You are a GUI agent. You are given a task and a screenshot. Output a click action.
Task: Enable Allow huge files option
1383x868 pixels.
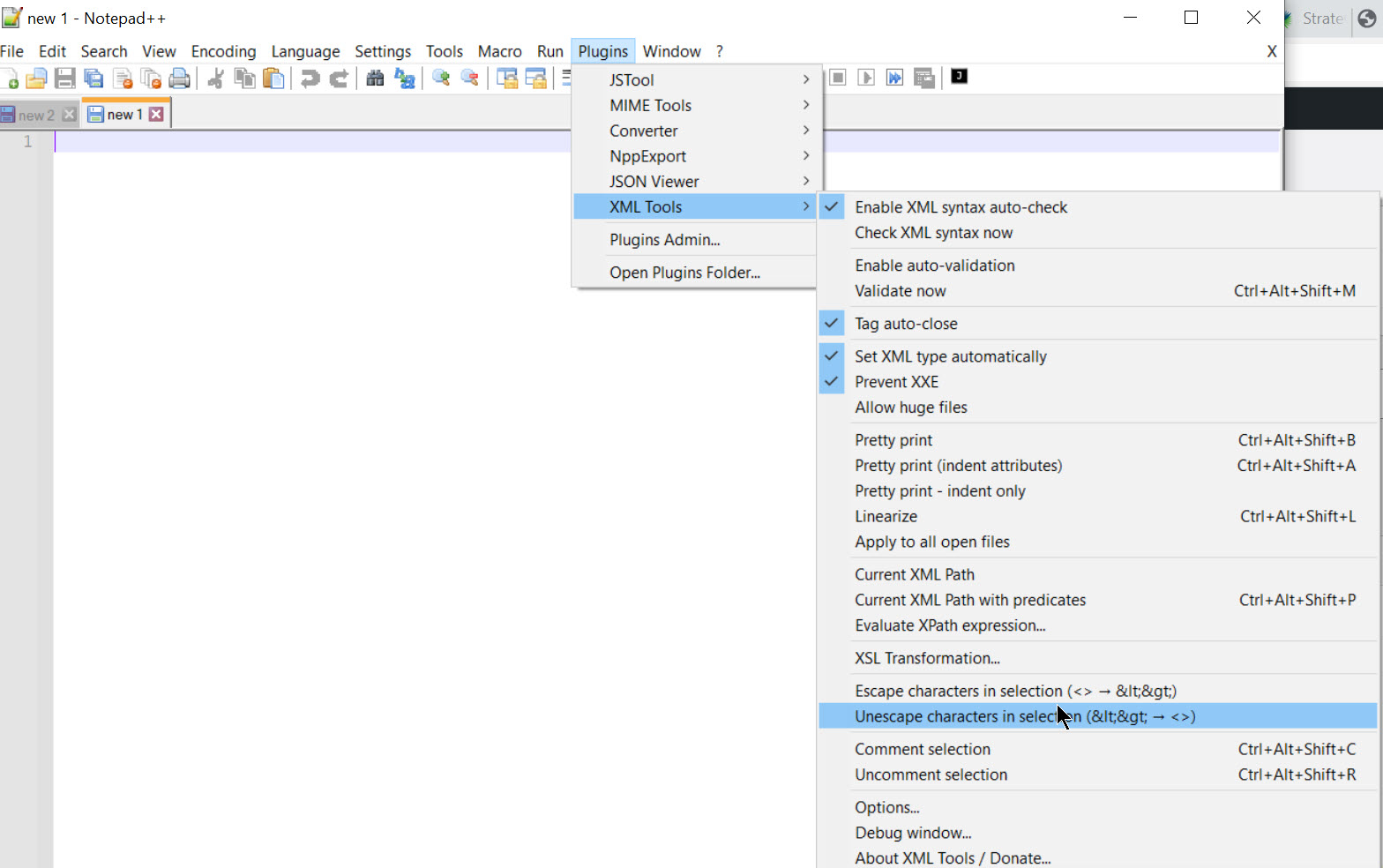tap(1098, 408)
